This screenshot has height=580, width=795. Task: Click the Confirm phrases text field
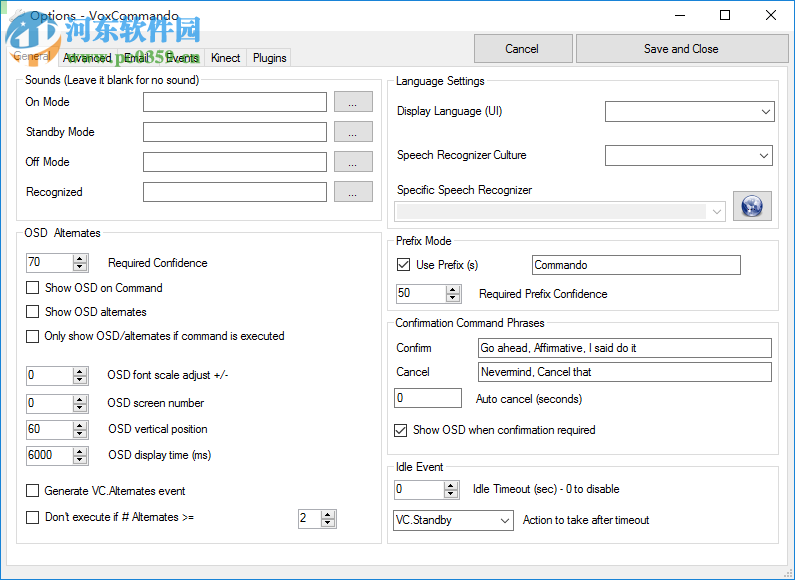(625, 348)
